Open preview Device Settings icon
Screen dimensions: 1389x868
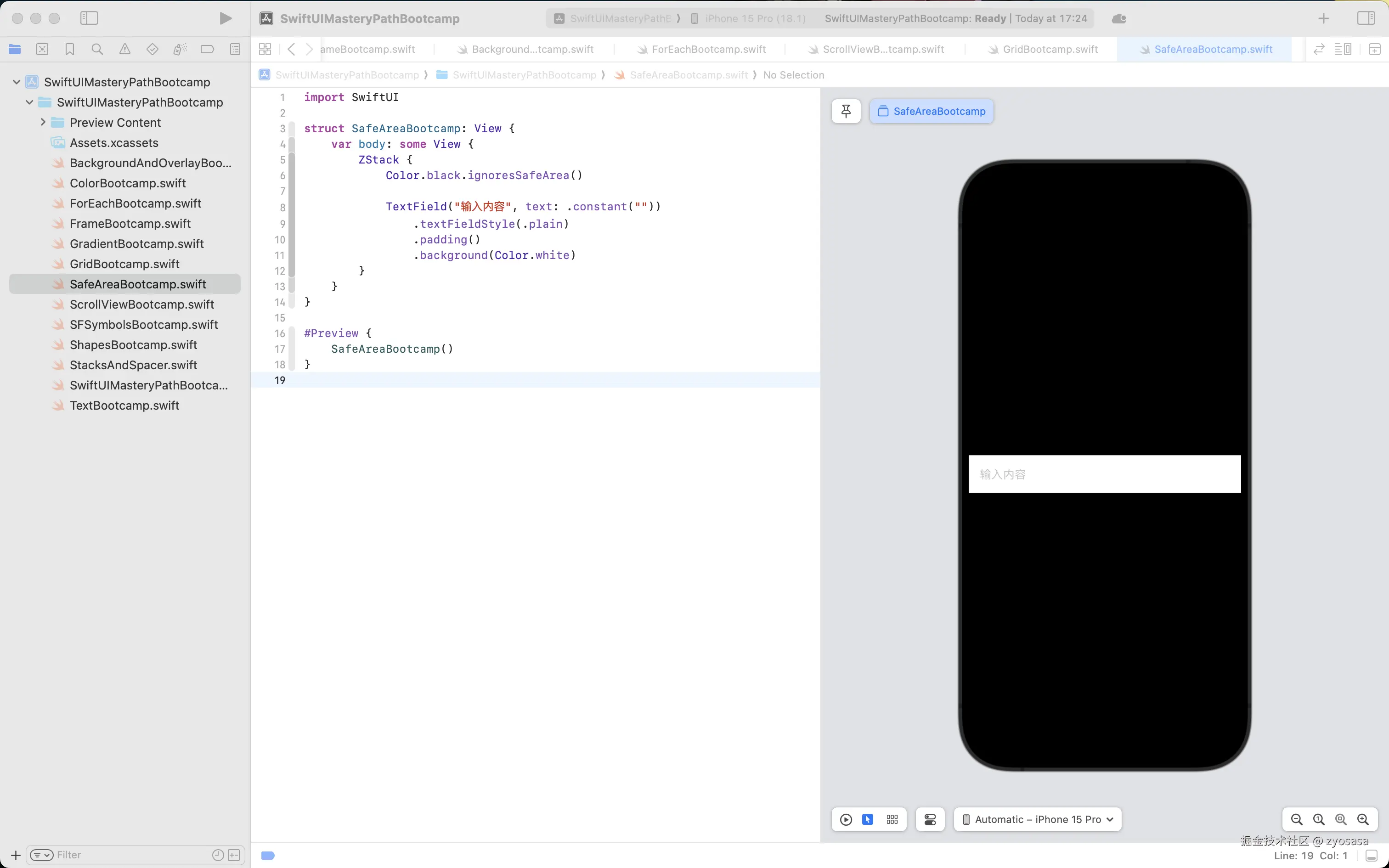pyautogui.click(x=930, y=819)
